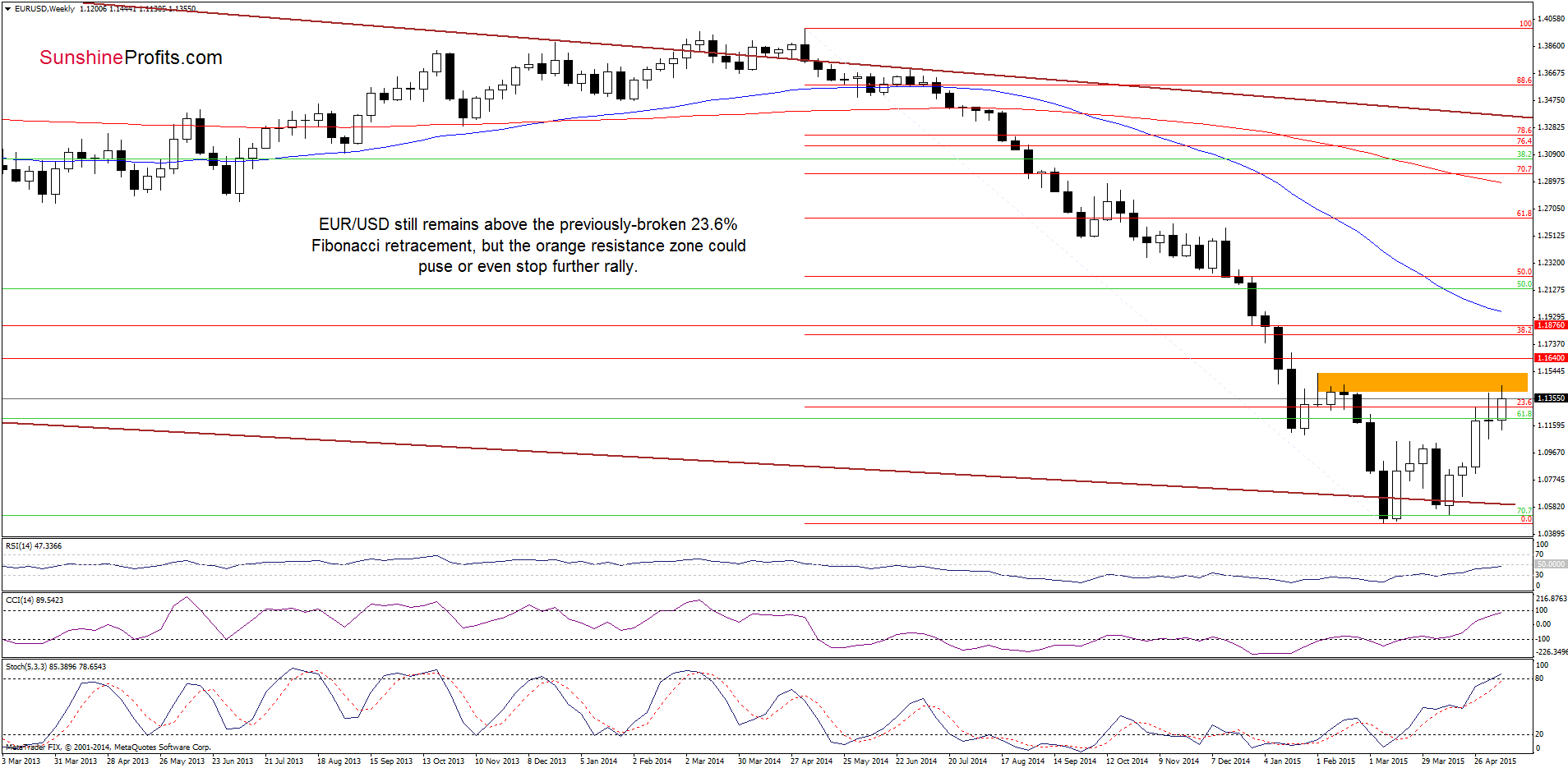Select the 23.6 Fibonacci level label
Screen dimensions: 1568x768
point(1524,402)
